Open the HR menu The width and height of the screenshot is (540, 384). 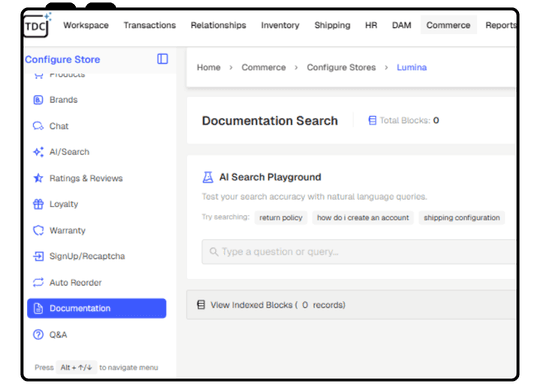(x=371, y=25)
